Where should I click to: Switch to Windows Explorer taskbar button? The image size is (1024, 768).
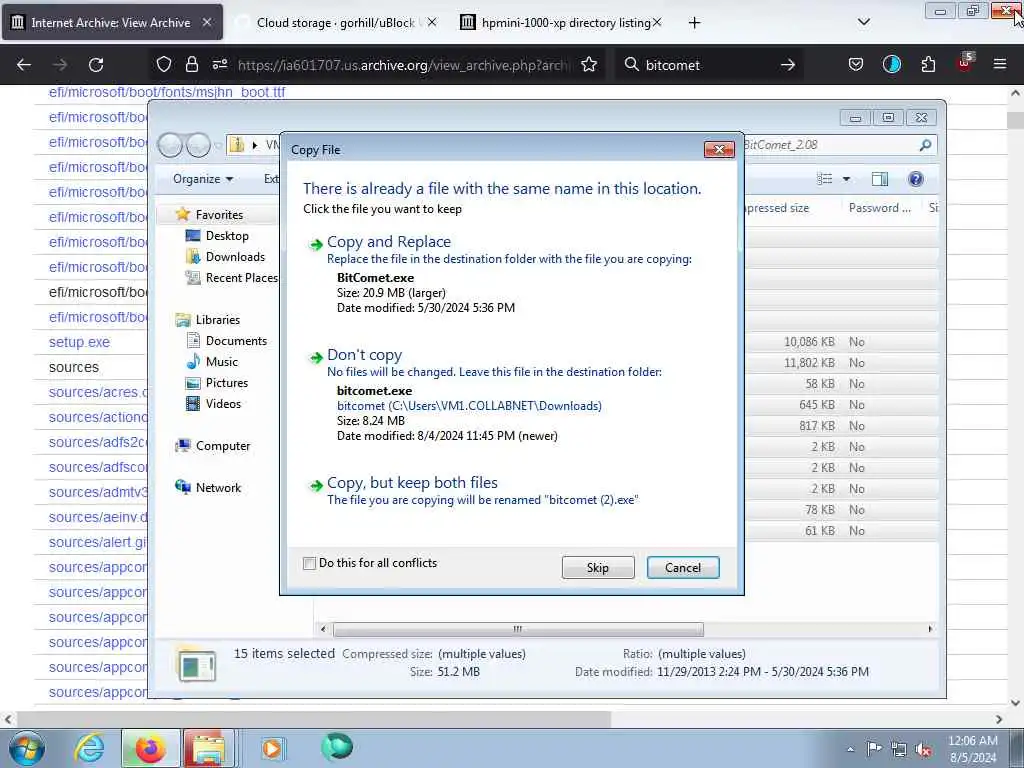click(208, 748)
